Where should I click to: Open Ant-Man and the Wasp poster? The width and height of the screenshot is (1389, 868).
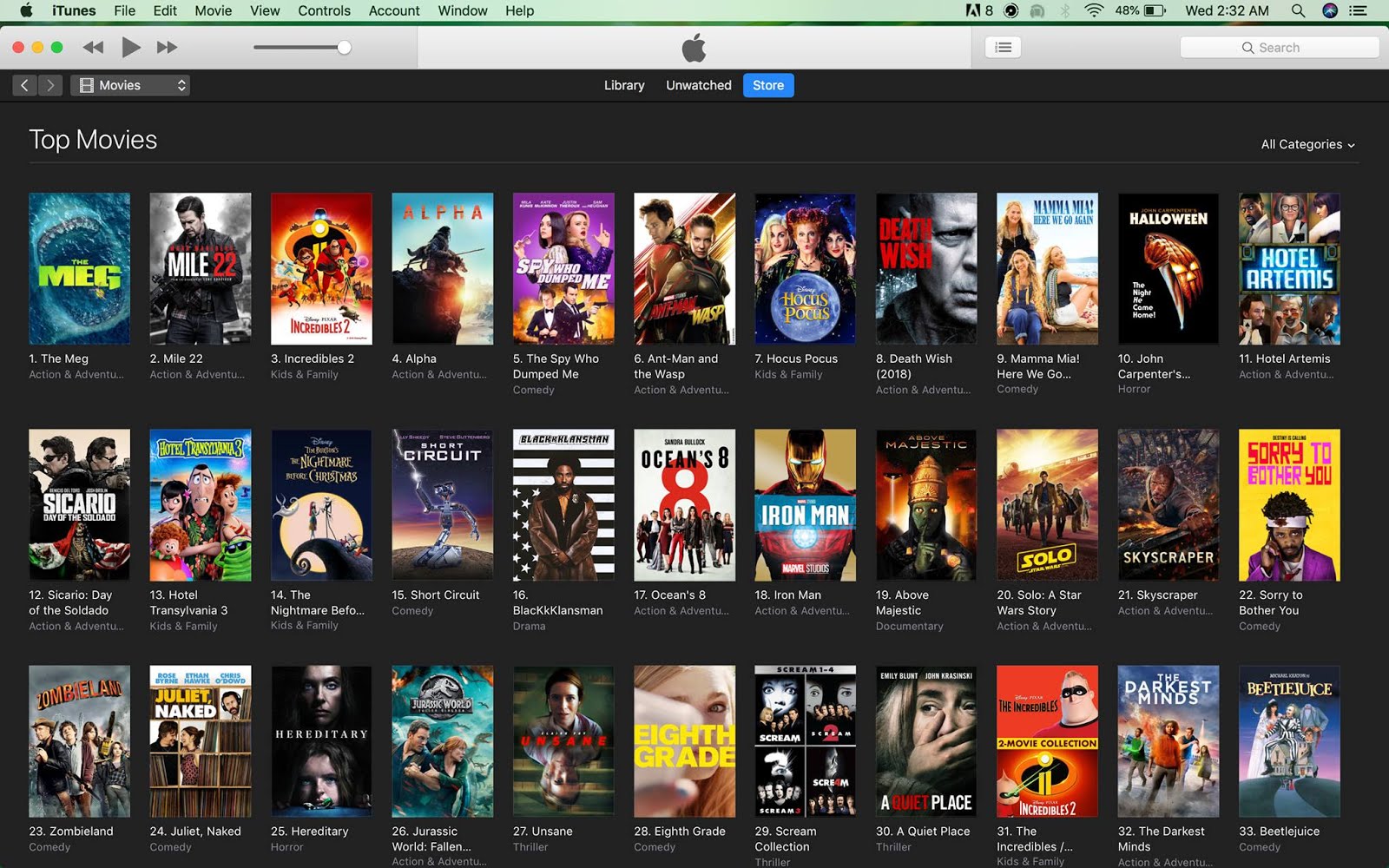(x=685, y=268)
